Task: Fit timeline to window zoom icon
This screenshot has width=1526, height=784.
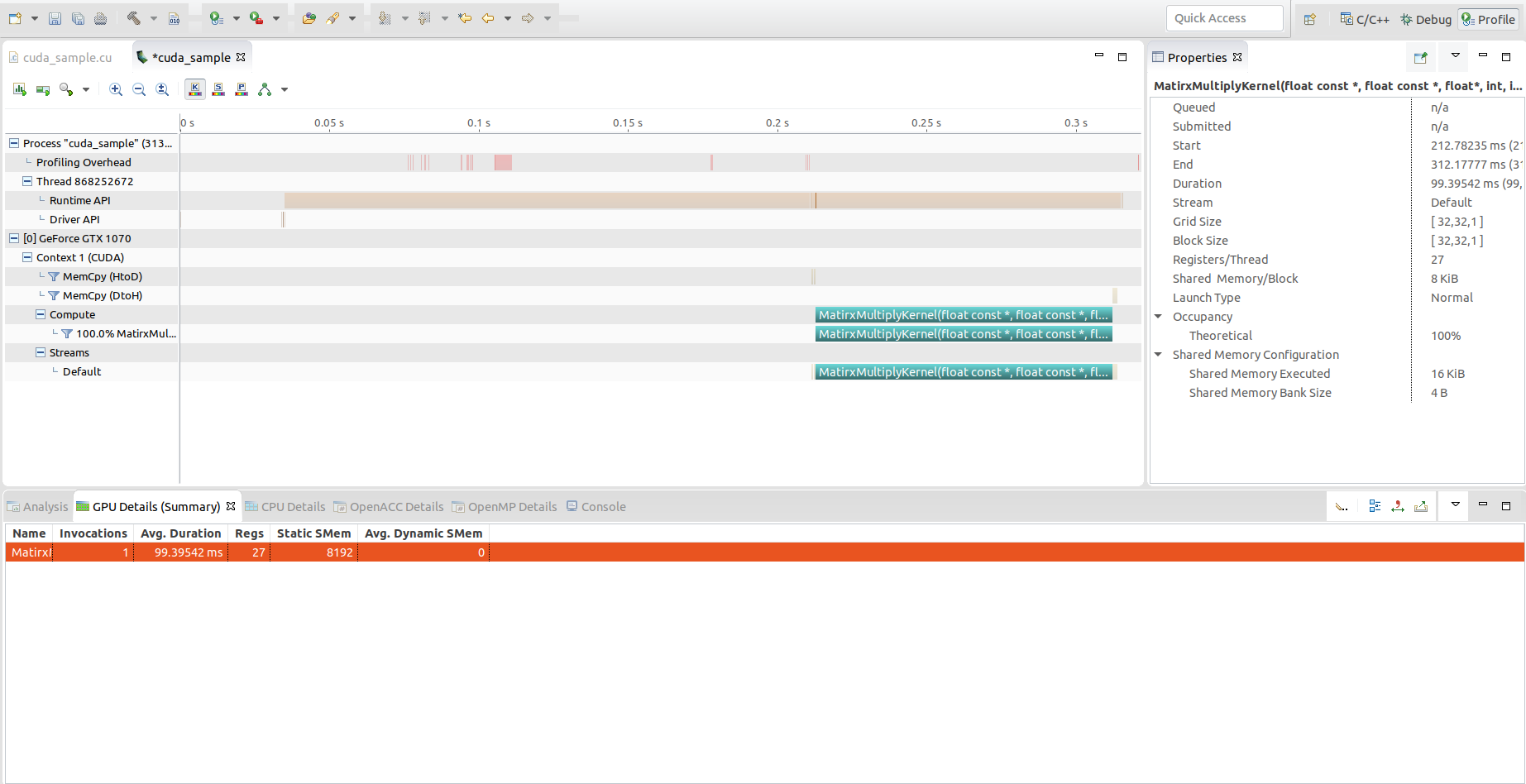Action: [162, 89]
